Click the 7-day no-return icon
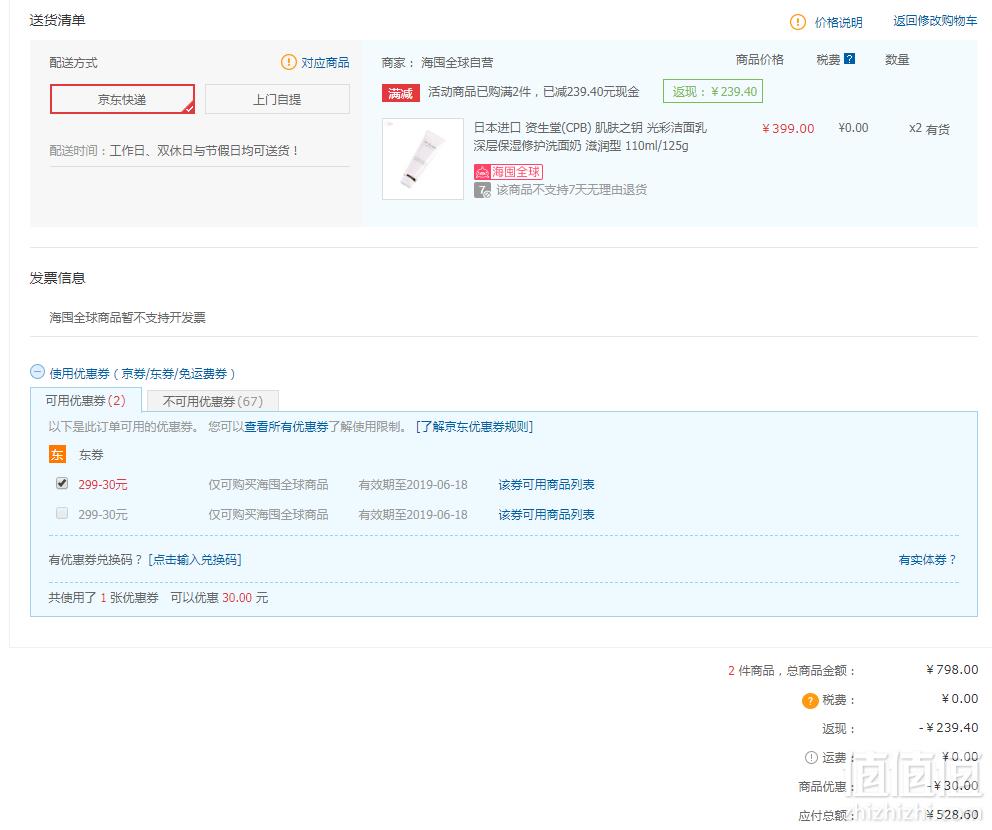This screenshot has height=830, width=992. pos(482,190)
